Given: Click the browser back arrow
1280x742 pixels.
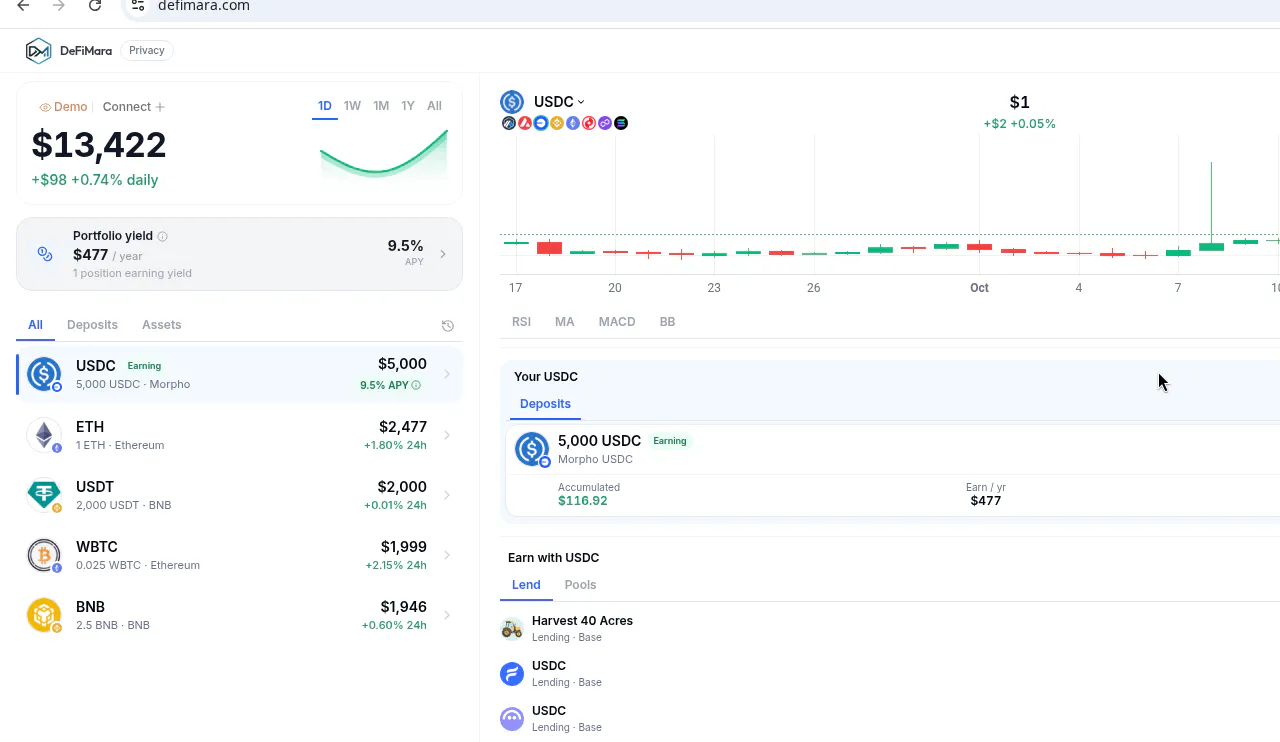Looking at the screenshot, I should click(23, 6).
